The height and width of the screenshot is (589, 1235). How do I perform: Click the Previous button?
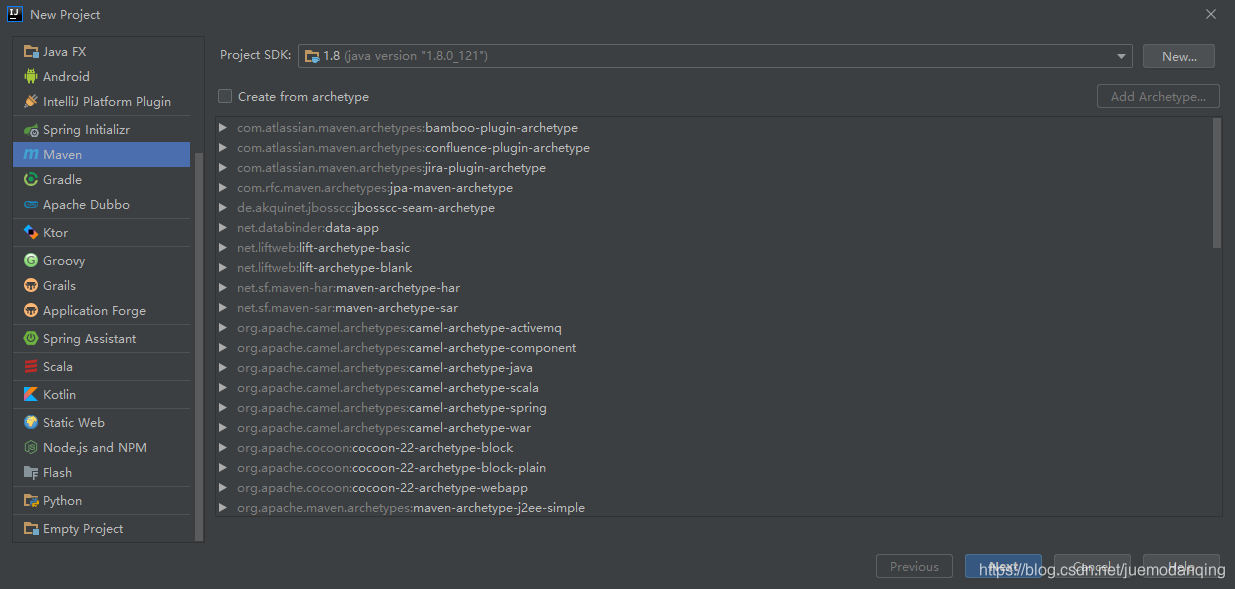pos(914,566)
